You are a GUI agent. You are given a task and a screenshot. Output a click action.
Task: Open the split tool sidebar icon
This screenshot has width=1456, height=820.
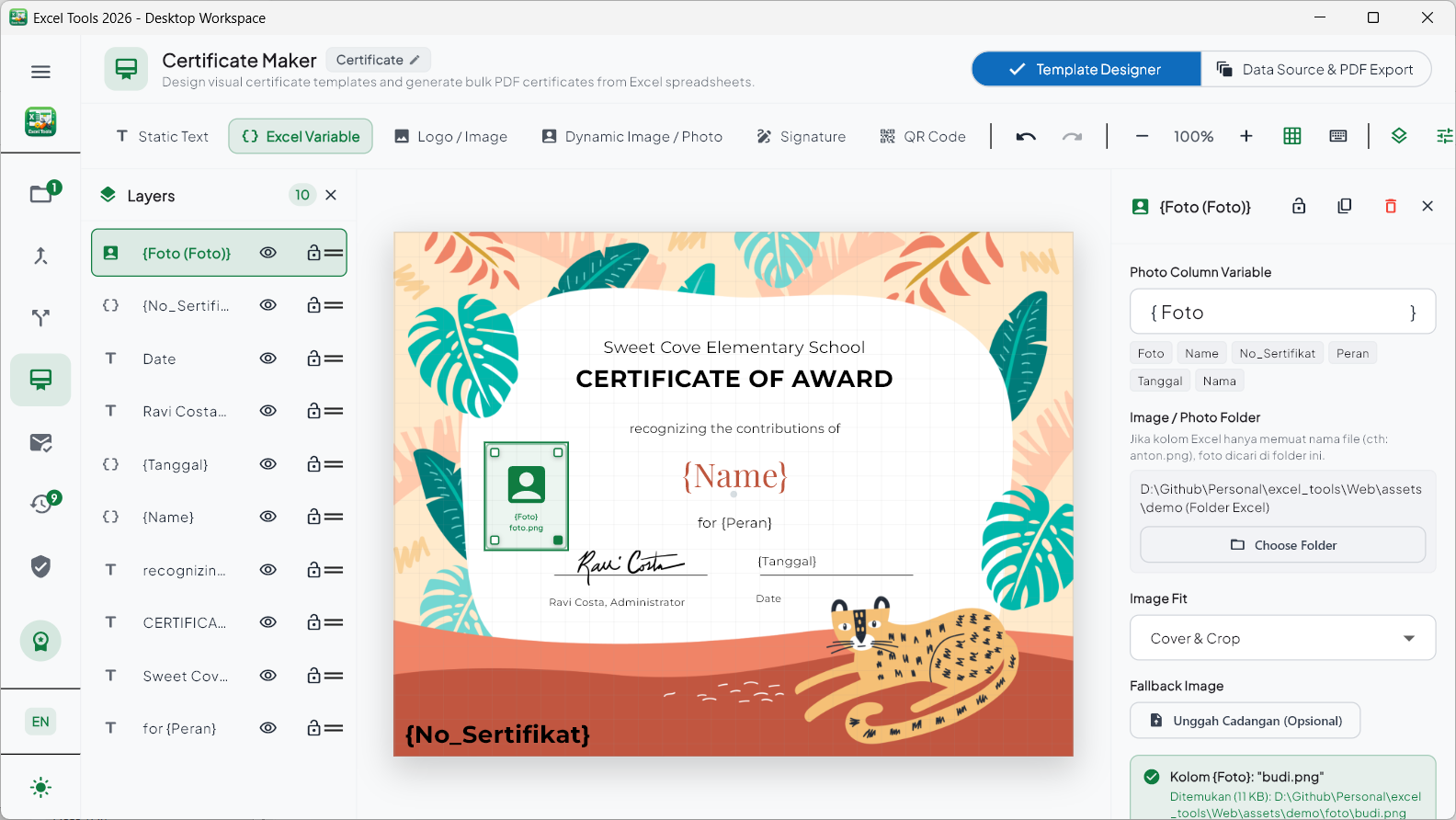[40, 318]
